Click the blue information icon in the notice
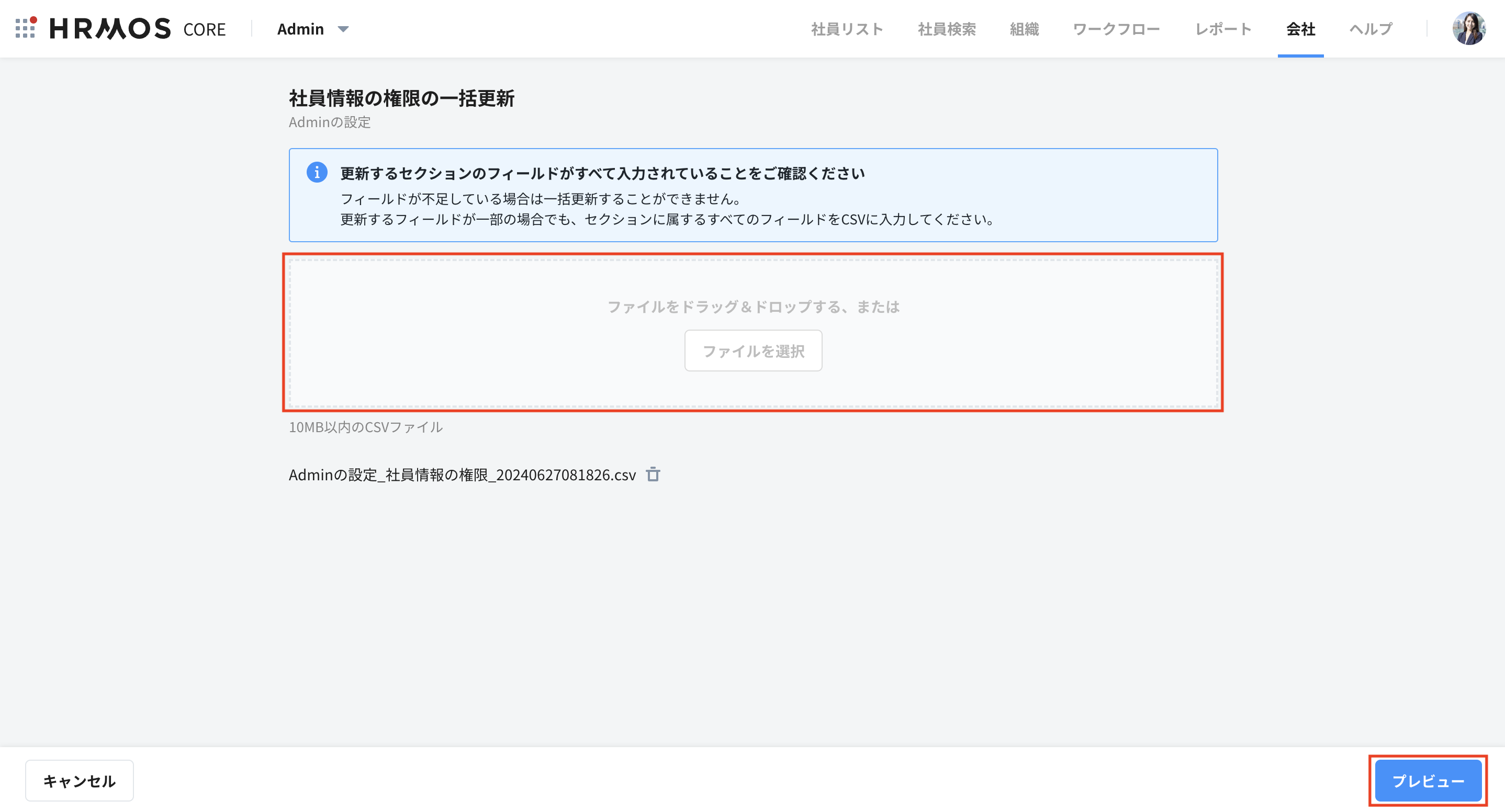The width and height of the screenshot is (1505, 812). pyautogui.click(x=316, y=173)
